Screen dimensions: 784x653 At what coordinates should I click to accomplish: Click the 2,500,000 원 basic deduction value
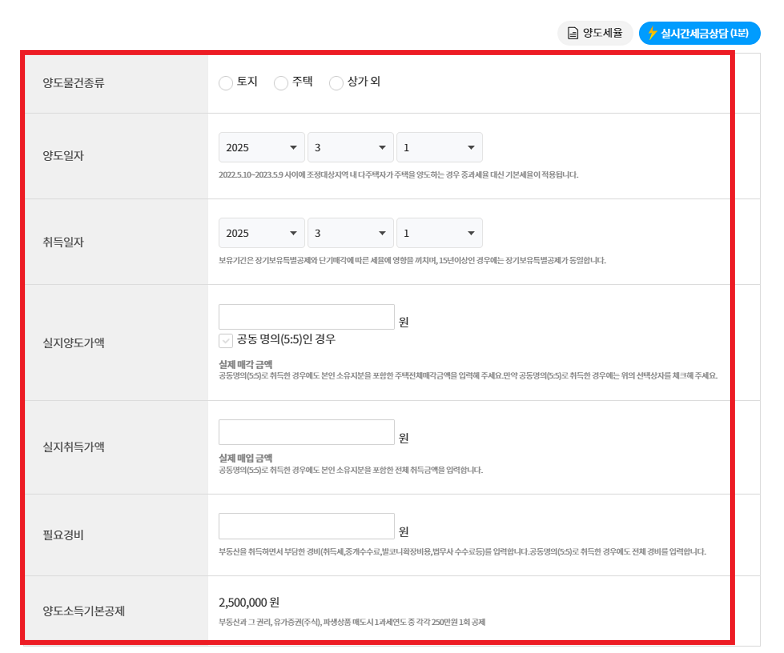(248, 602)
